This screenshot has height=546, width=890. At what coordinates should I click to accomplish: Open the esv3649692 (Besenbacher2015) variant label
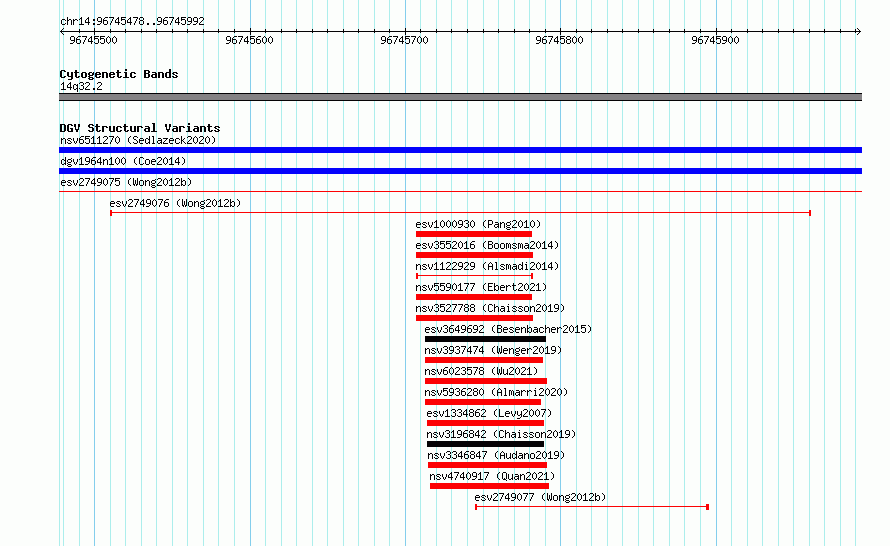[x=508, y=329]
